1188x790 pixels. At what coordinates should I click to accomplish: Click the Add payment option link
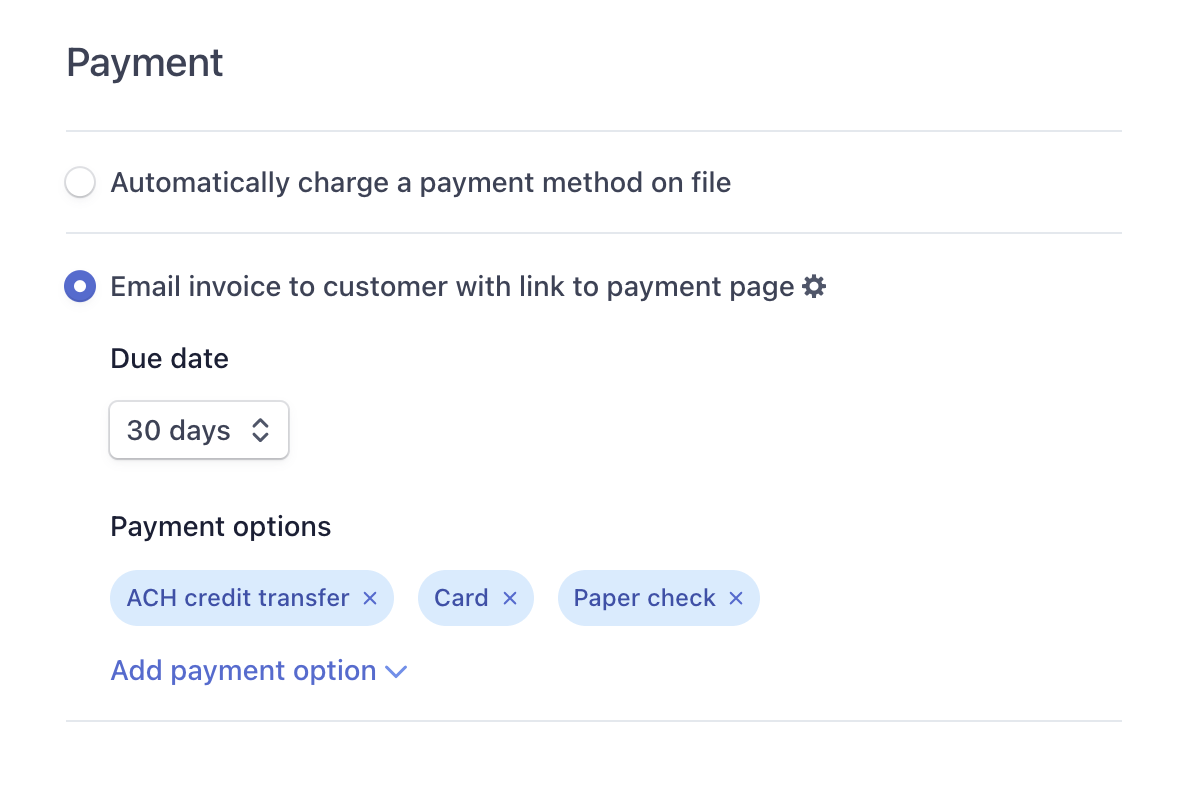pos(243,670)
